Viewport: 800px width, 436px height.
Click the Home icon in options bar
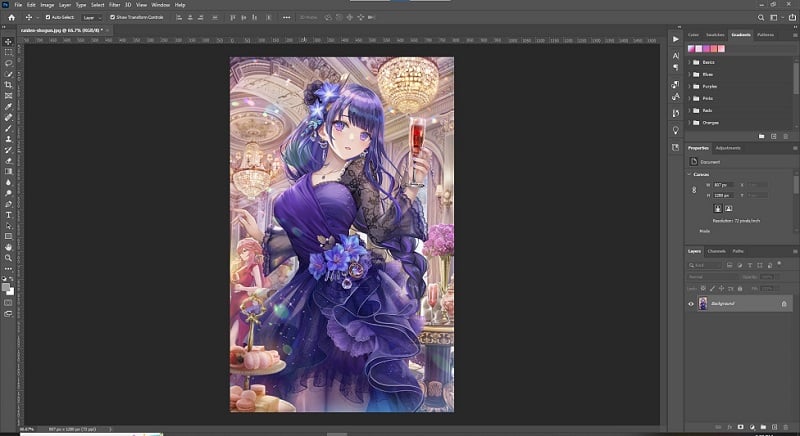click(x=11, y=17)
